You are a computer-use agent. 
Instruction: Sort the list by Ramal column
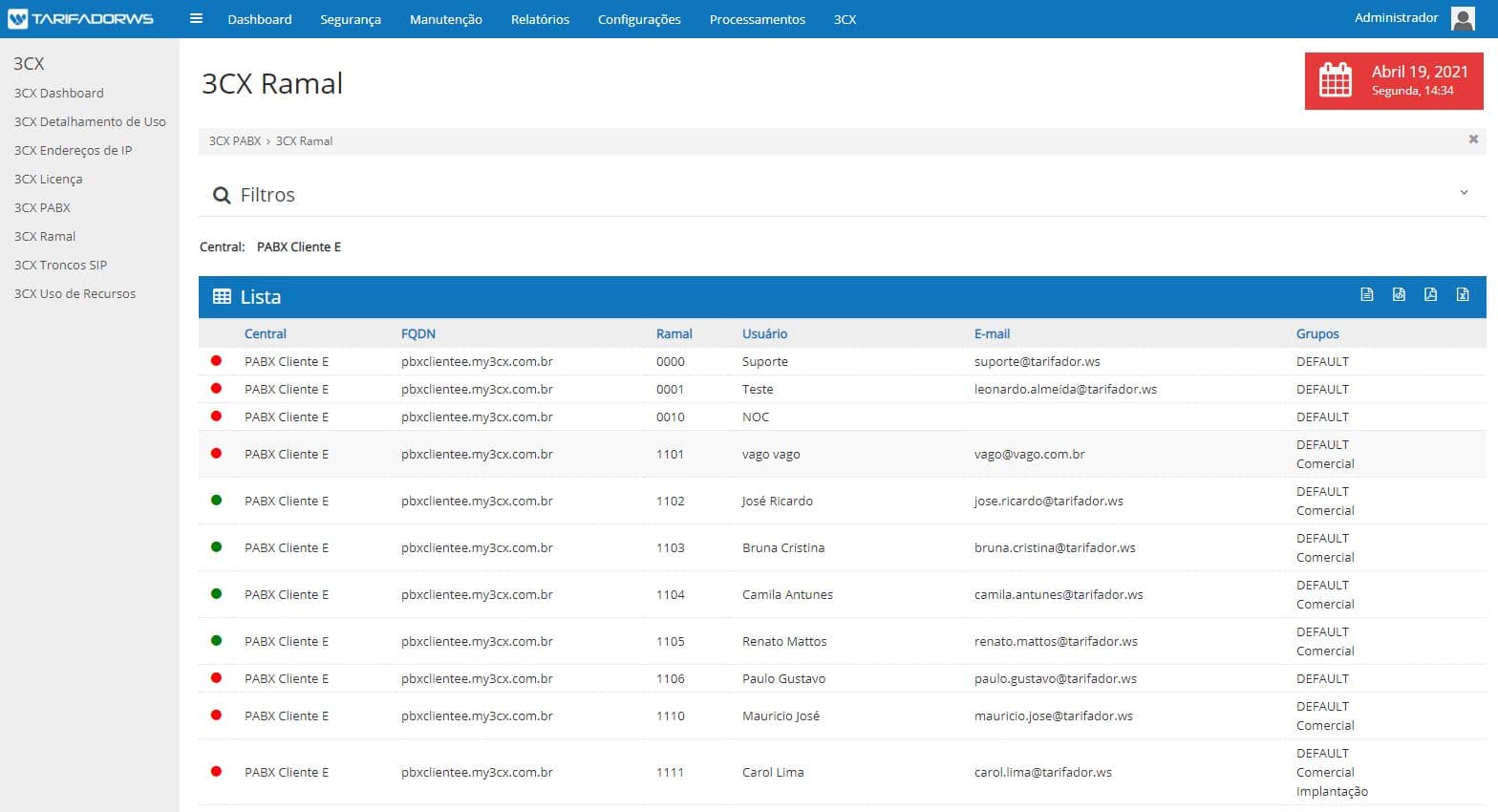(x=674, y=333)
